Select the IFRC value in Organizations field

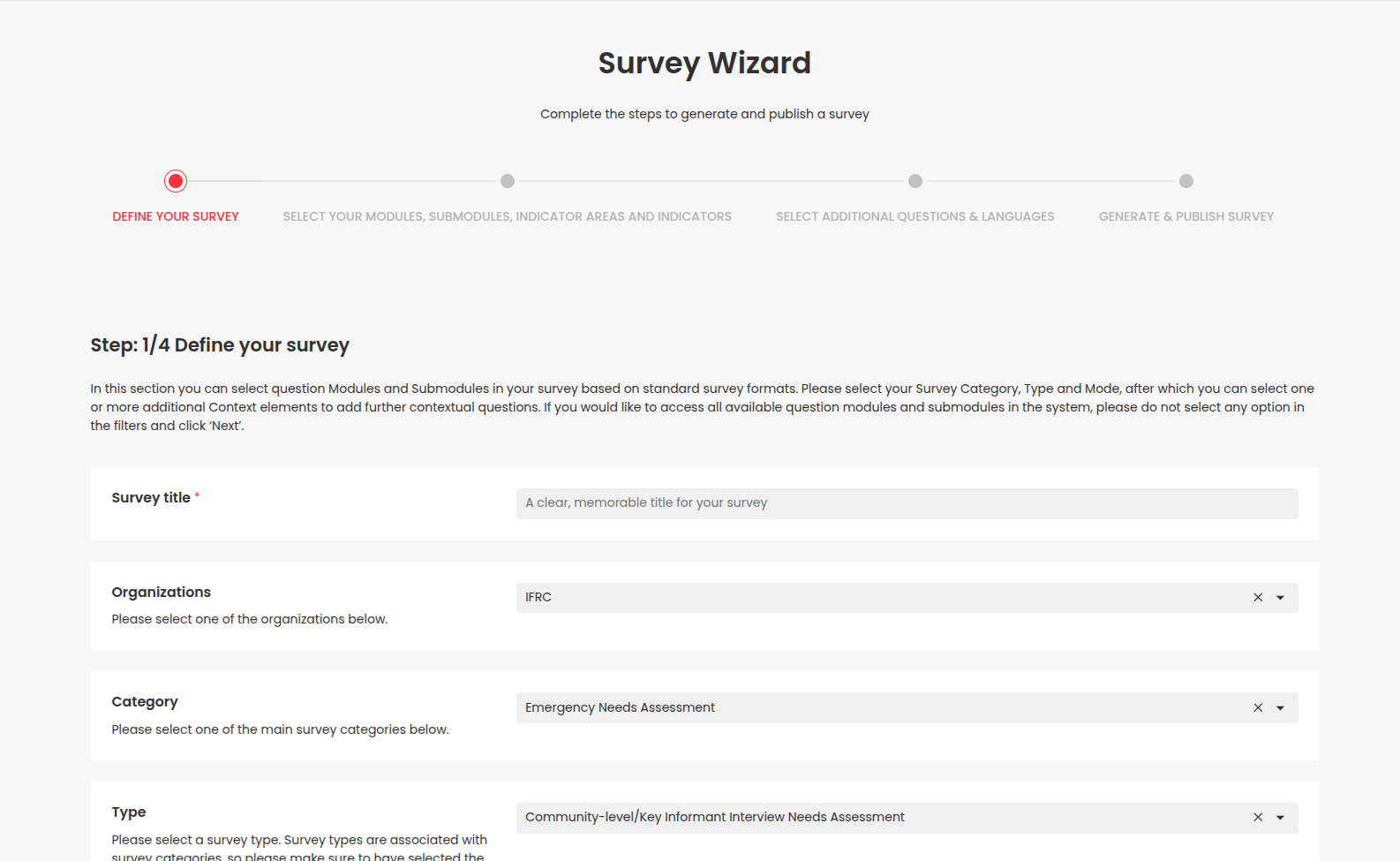pyautogui.click(x=794, y=597)
